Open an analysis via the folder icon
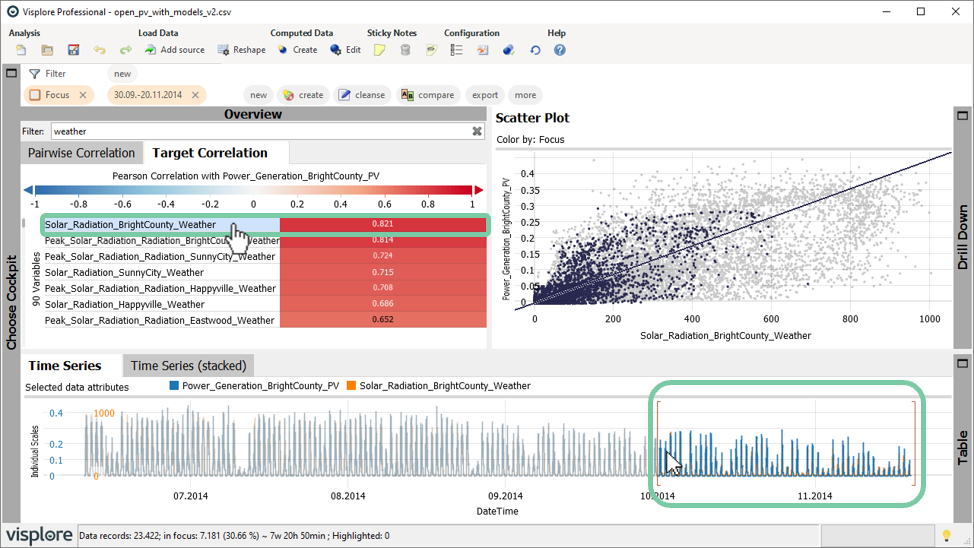Image resolution: width=974 pixels, height=548 pixels. (47, 50)
